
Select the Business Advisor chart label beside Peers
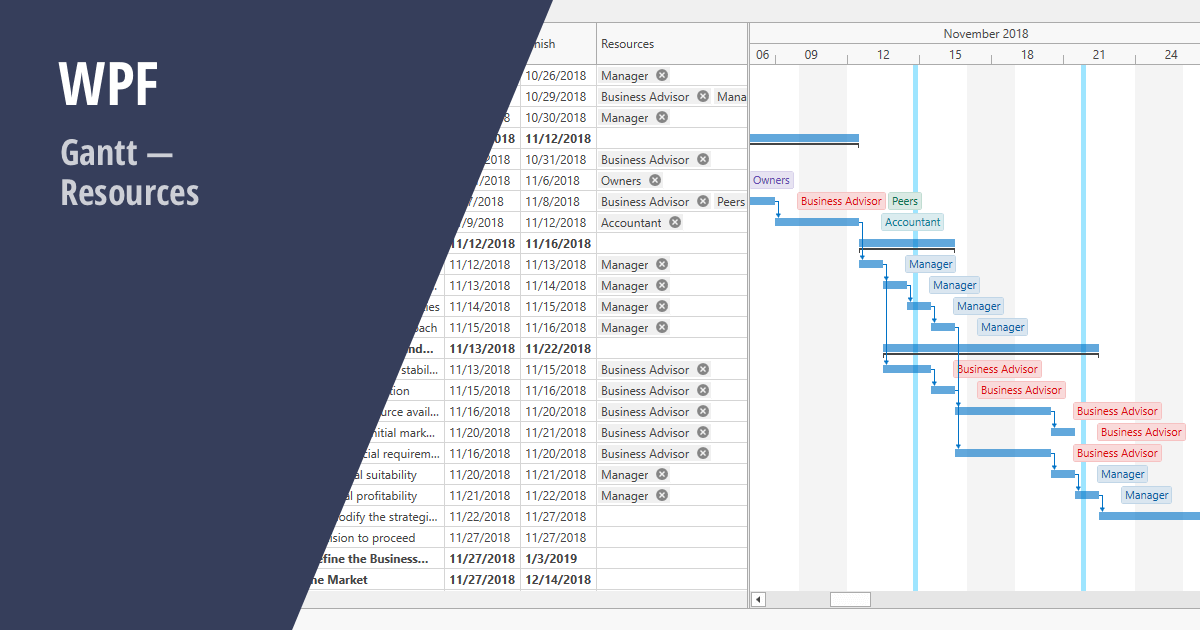click(x=841, y=201)
